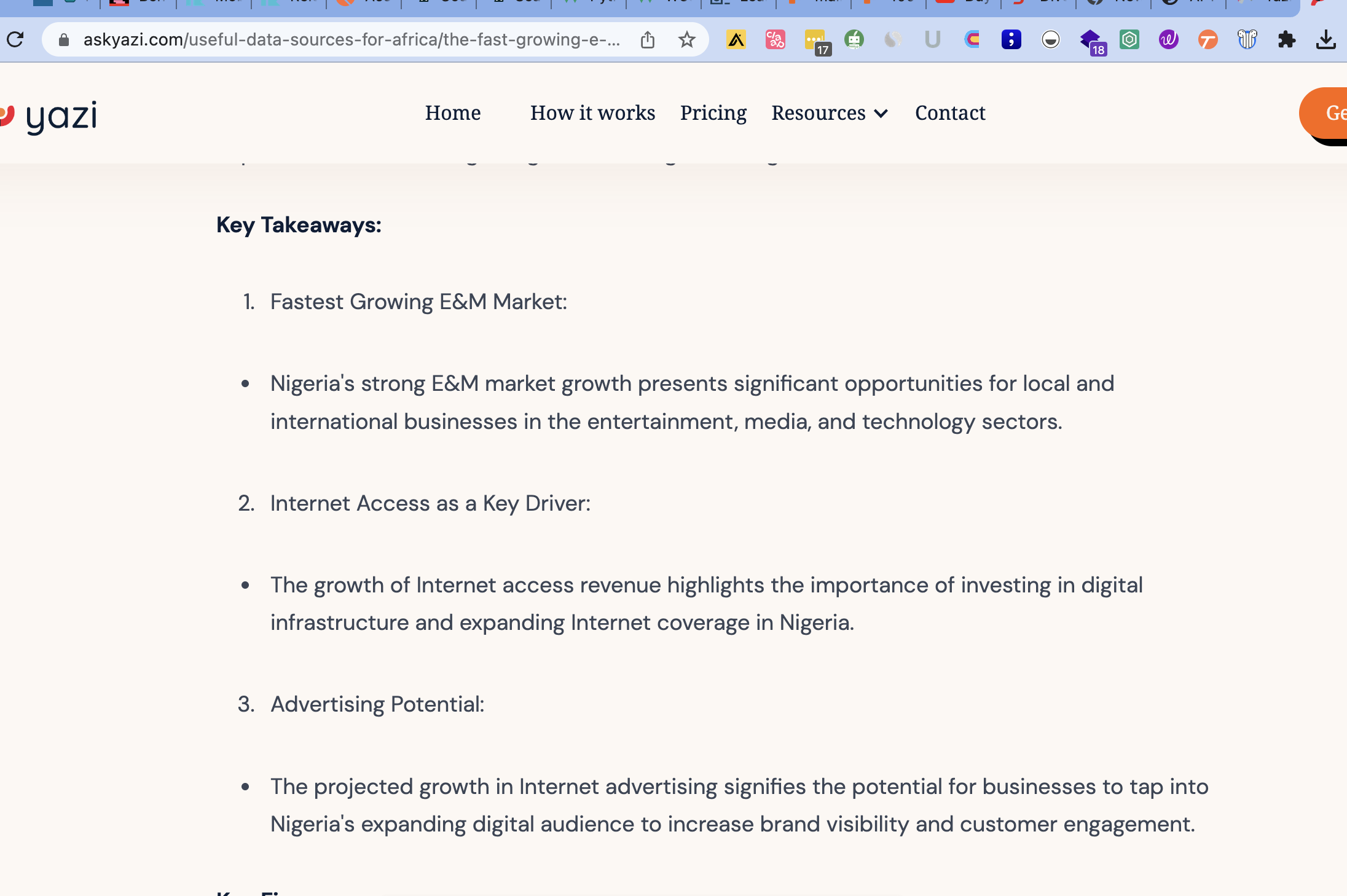The width and height of the screenshot is (1347, 896).
Task: Click the orange T extension icon
Action: tap(1208, 40)
